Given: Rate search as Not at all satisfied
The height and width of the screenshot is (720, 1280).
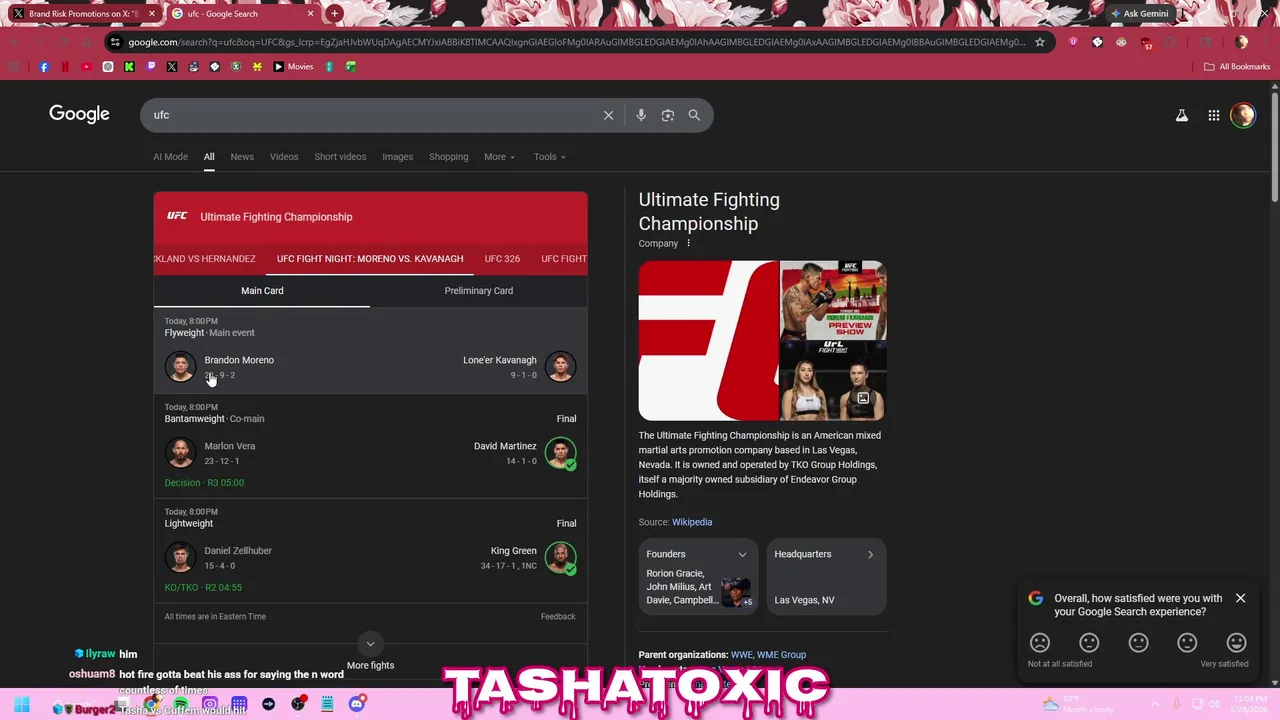Looking at the screenshot, I should 1040,643.
